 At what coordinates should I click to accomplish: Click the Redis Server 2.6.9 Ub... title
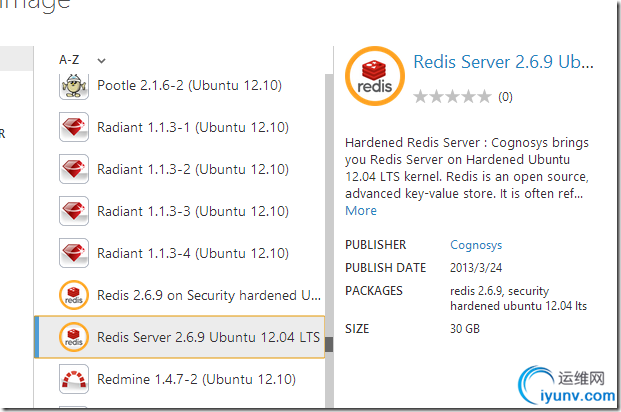point(503,62)
